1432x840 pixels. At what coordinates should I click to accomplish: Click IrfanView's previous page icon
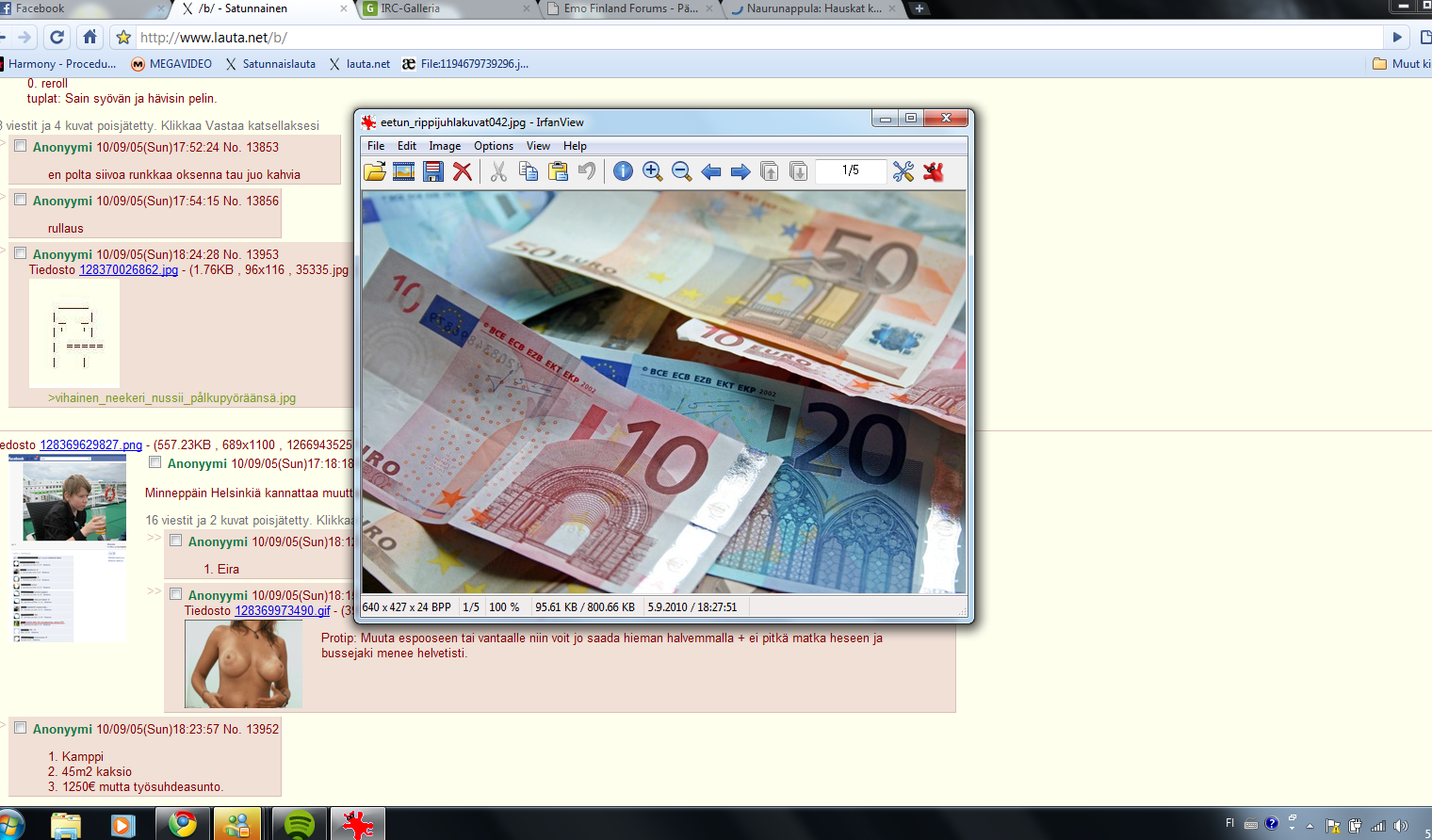[770, 171]
